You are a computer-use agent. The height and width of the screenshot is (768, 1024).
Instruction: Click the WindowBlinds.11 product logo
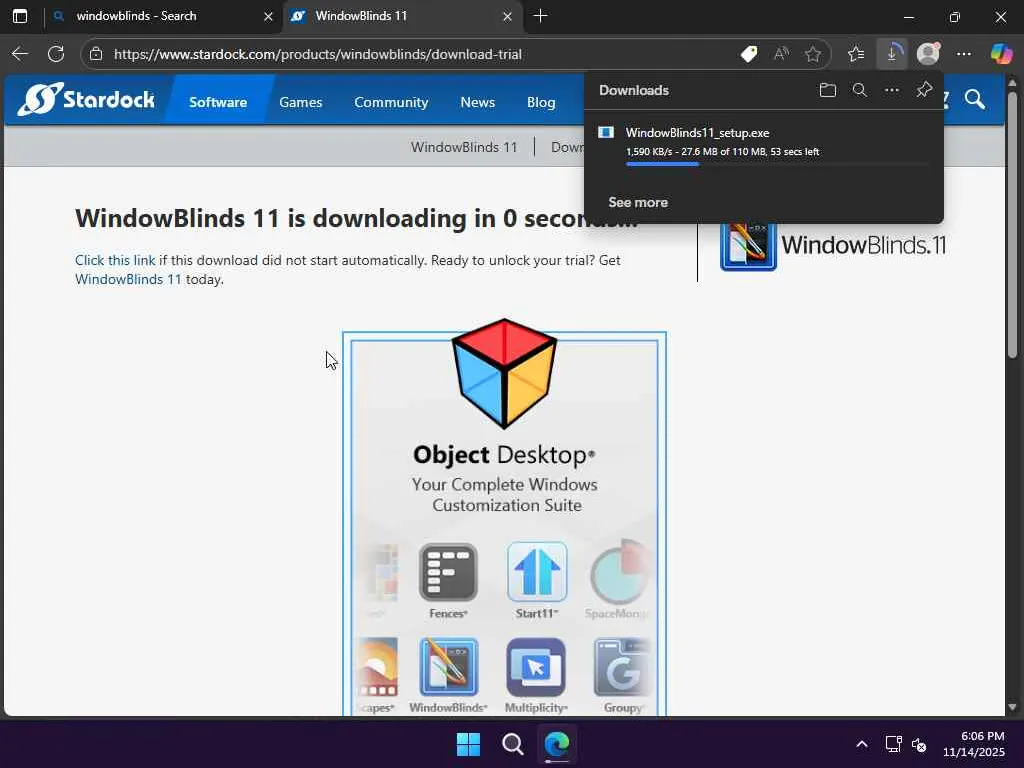pos(833,246)
